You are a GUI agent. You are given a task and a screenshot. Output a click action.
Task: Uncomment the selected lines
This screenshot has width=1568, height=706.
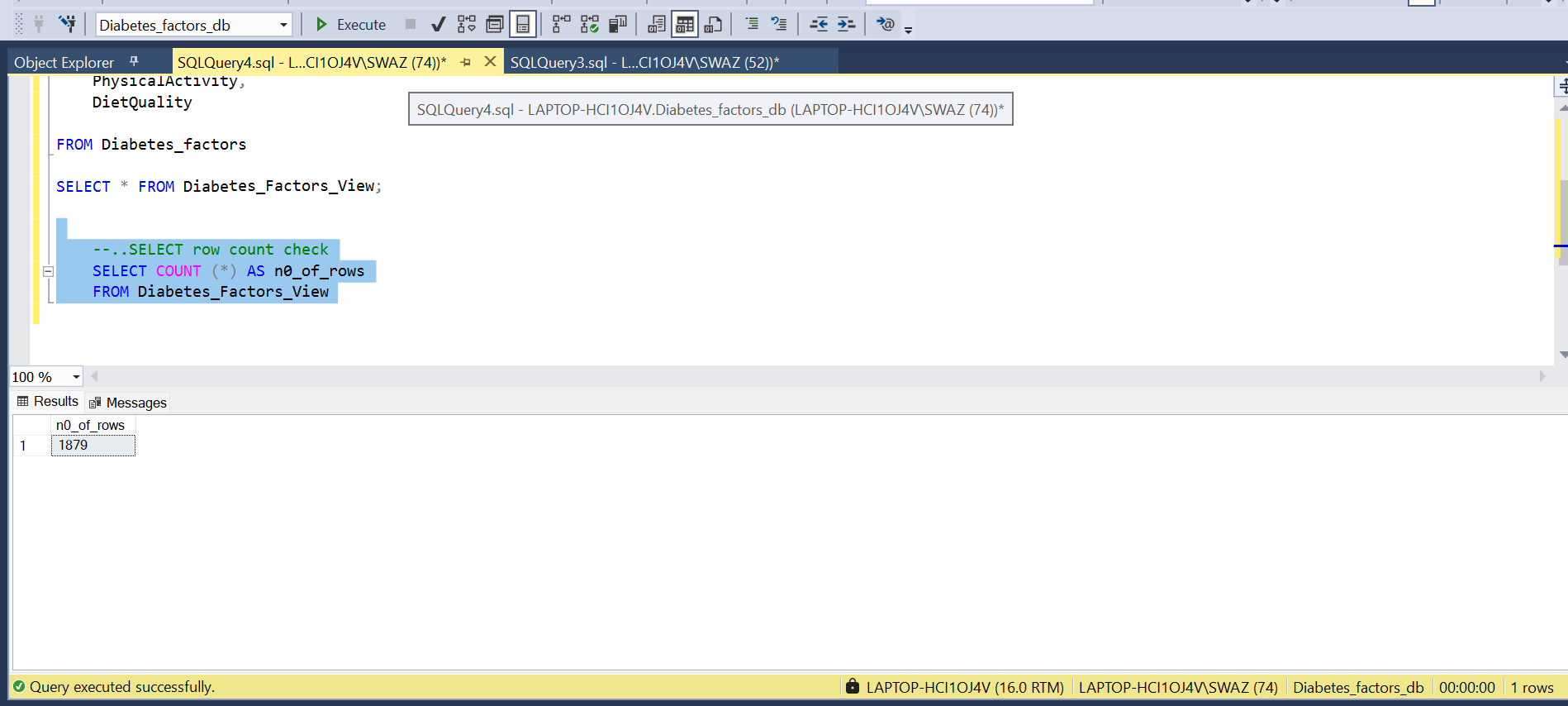click(x=779, y=24)
